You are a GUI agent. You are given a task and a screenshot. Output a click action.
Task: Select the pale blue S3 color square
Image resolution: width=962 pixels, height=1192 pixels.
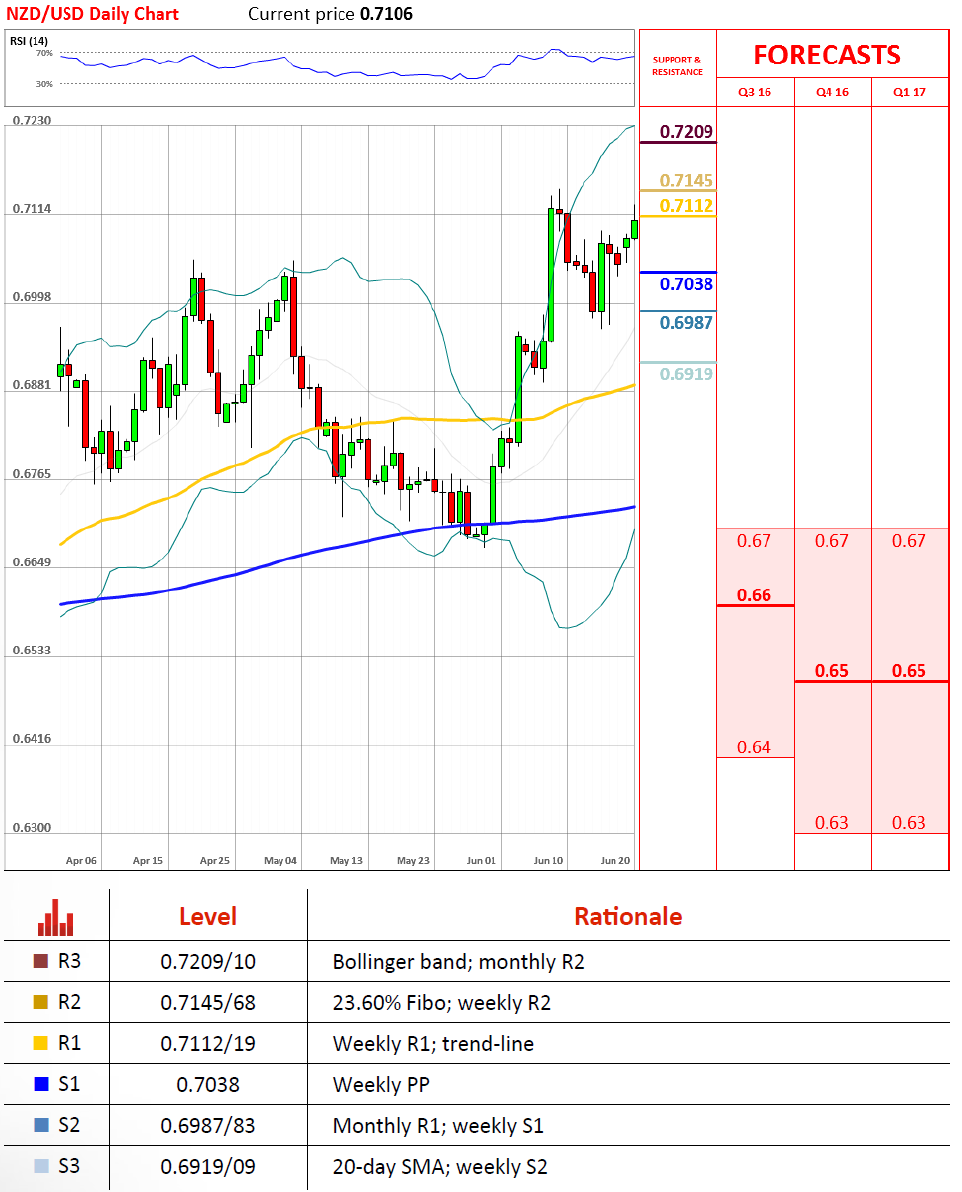[x=41, y=1167]
